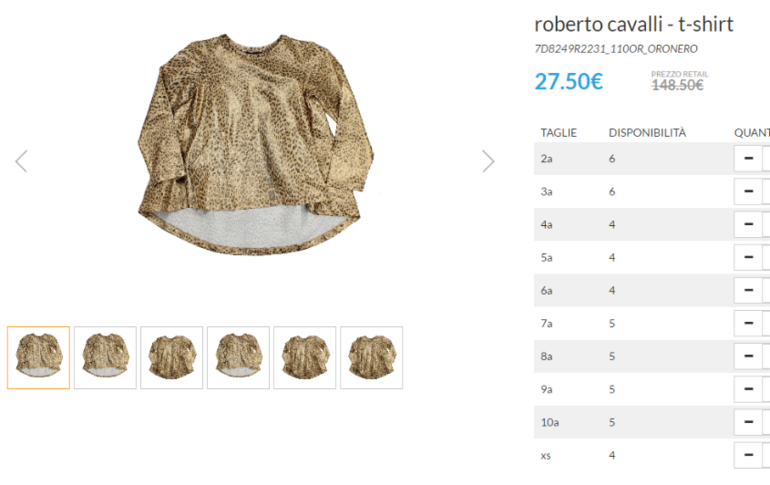Reduce quantity for size 6a

click(x=748, y=290)
